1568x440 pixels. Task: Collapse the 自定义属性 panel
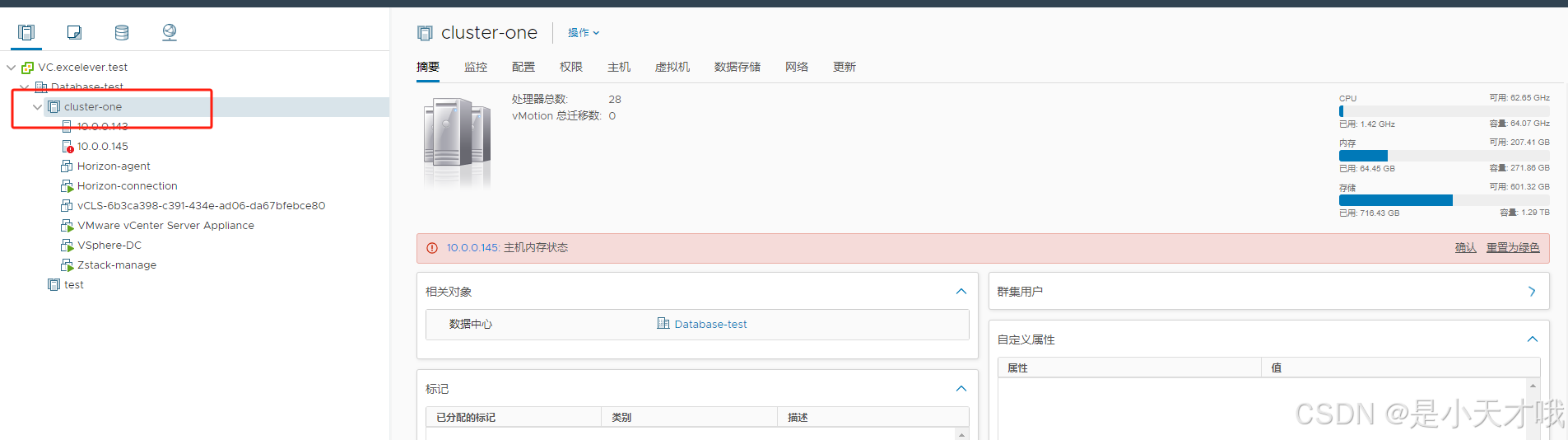(1532, 339)
